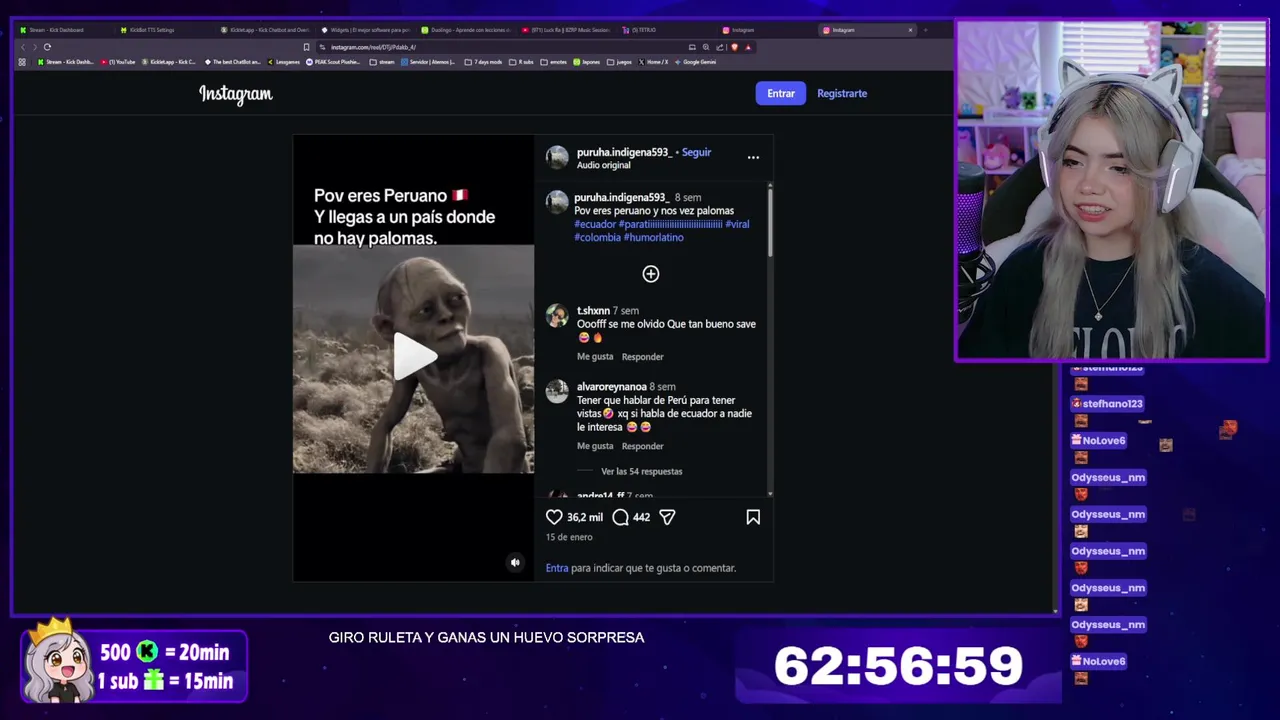Open the three-dot more options menu

tap(753, 157)
